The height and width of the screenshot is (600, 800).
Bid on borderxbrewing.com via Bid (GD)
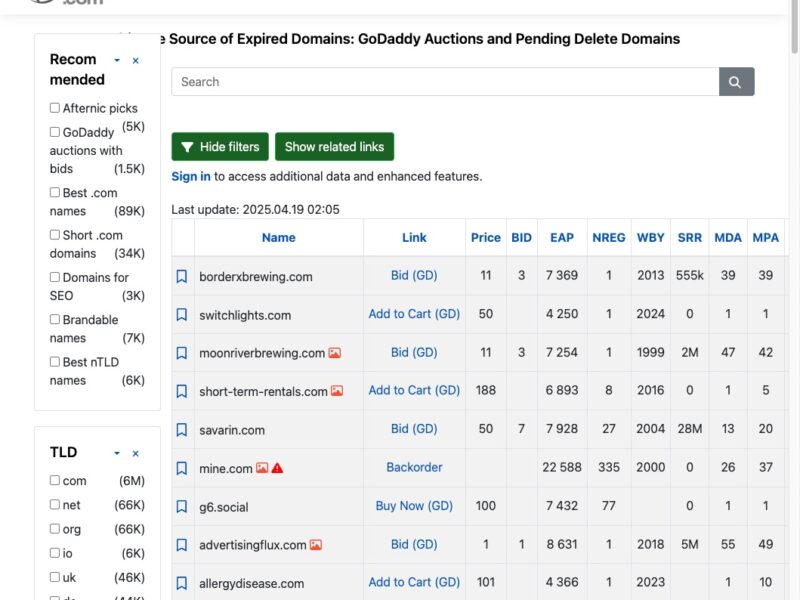coord(414,275)
